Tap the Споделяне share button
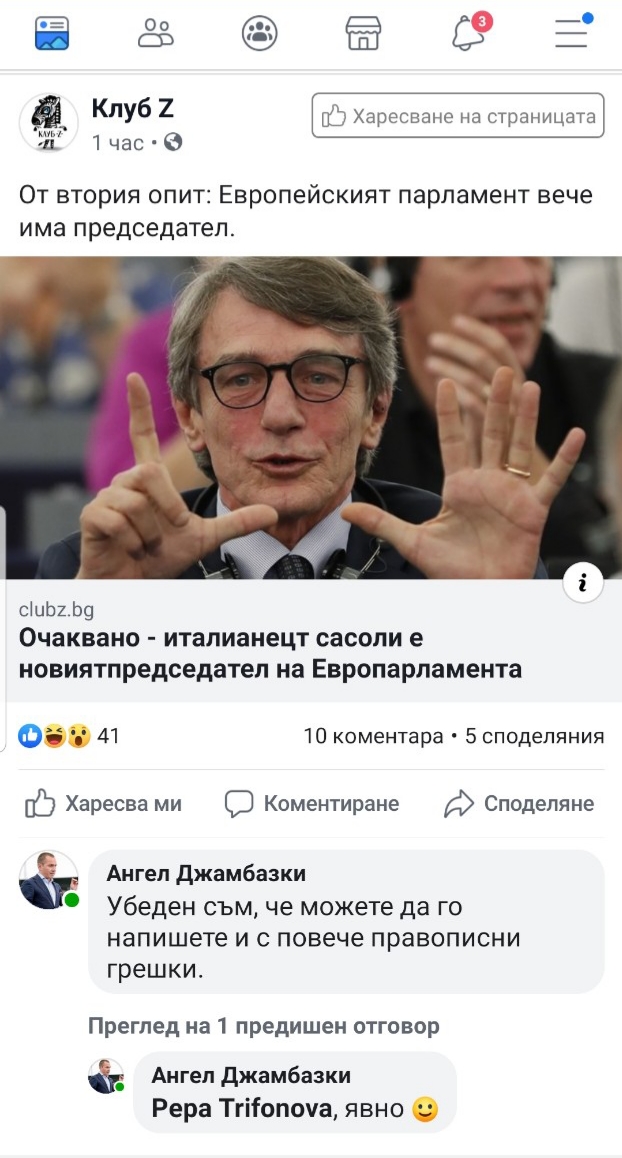This screenshot has height=1158, width=622. click(519, 804)
